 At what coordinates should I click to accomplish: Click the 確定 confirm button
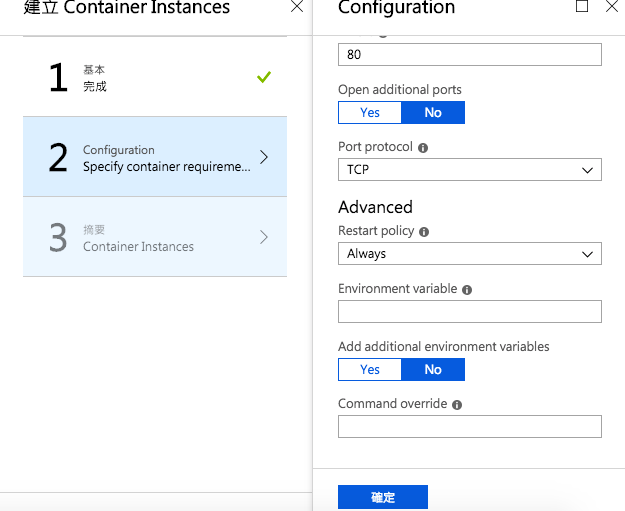[x=383, y=497]
